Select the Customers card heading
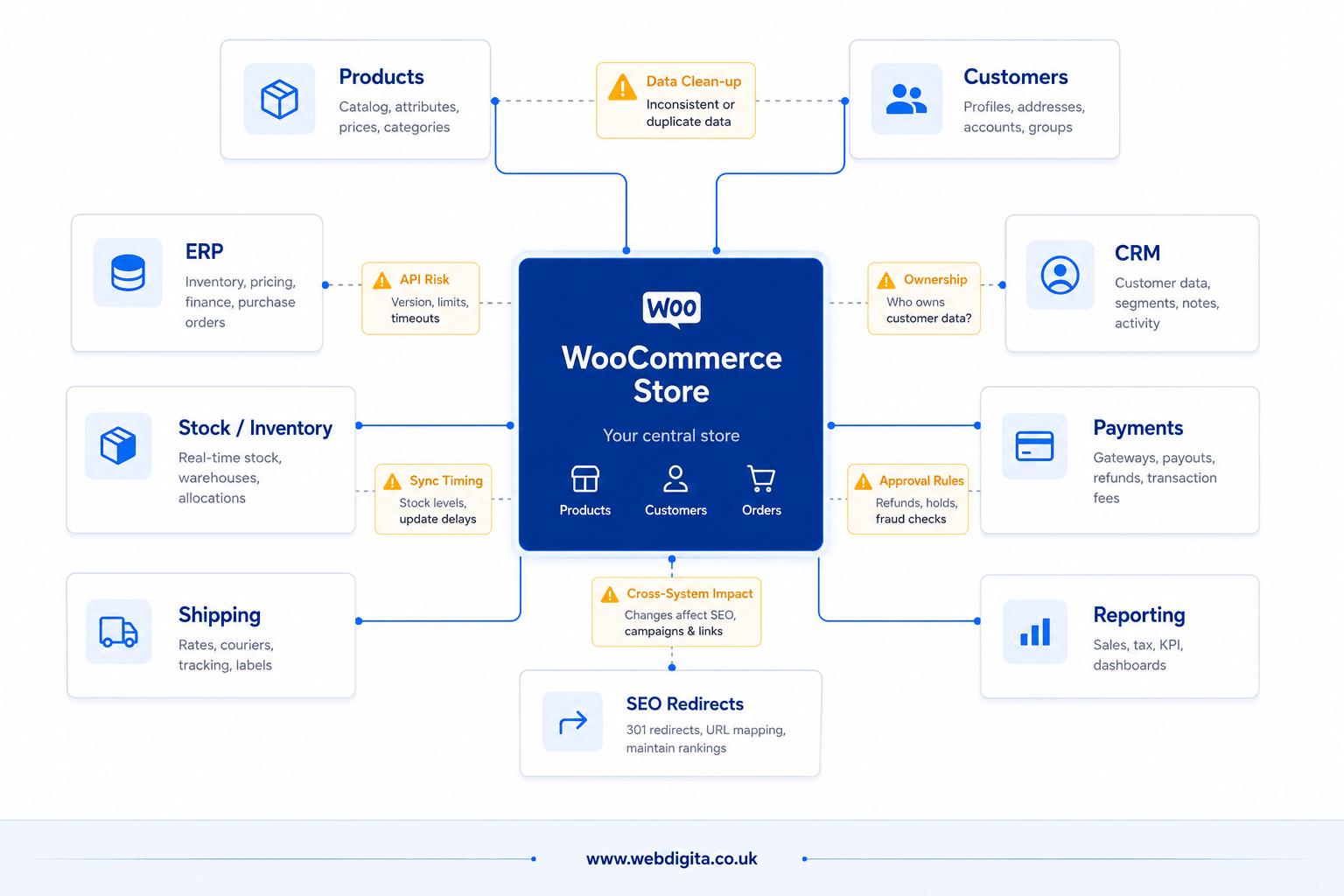This screenshot has width=1344, height=896. click(x=1016, y=77)
